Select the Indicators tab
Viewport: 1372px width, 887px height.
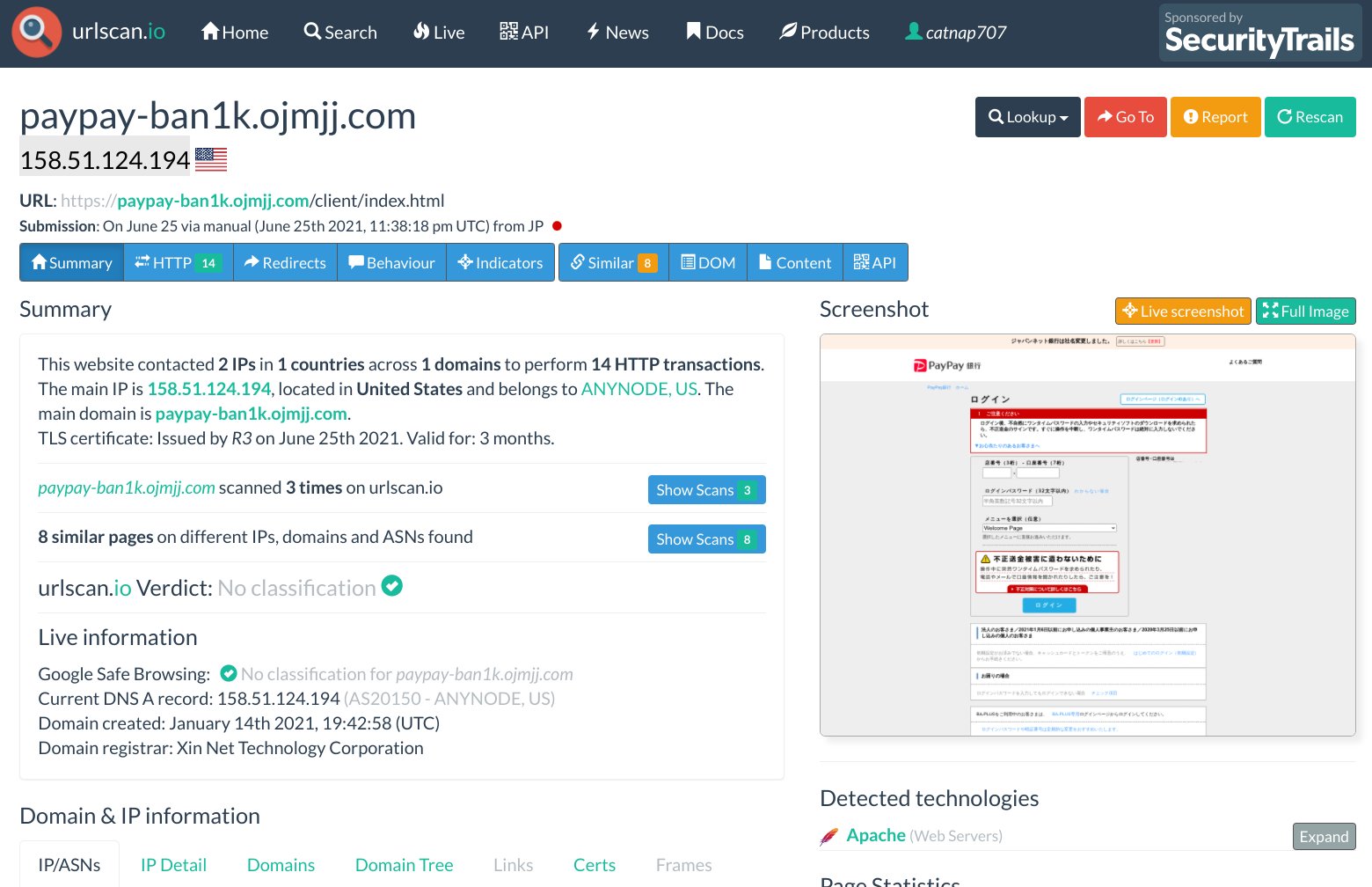coord(500,262)
